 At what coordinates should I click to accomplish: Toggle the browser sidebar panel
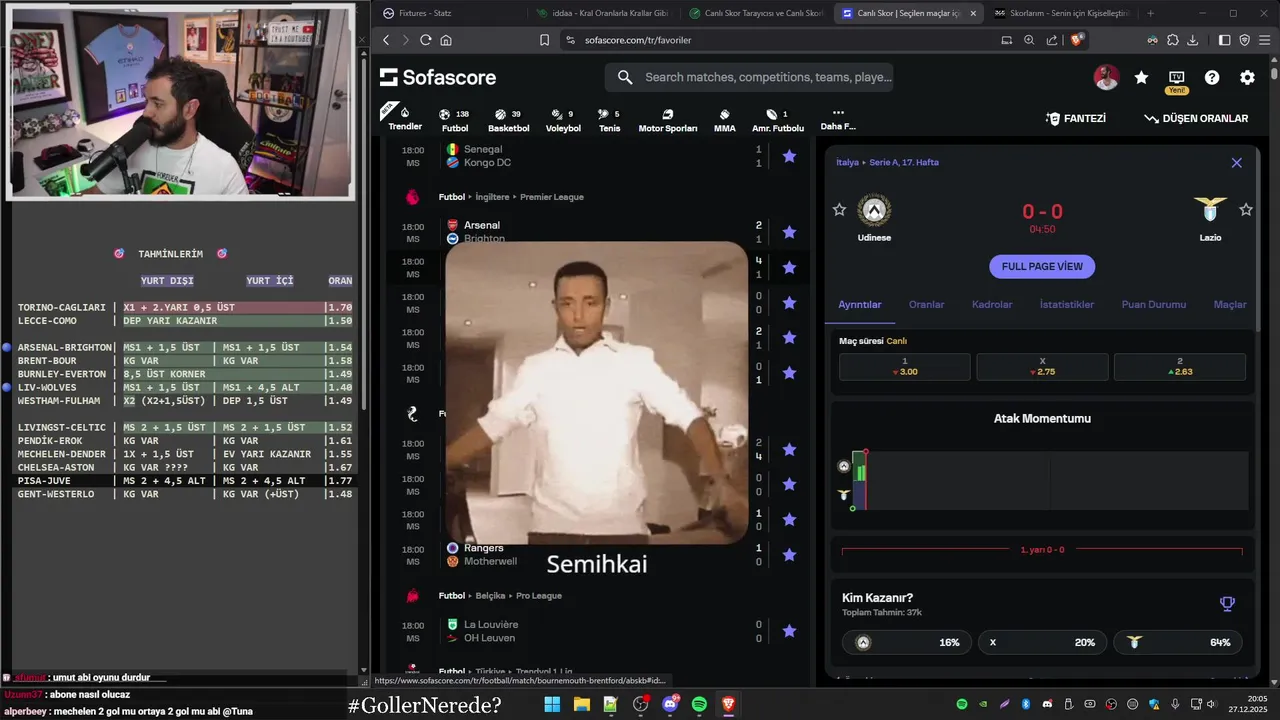click(x=1225, y=40)
